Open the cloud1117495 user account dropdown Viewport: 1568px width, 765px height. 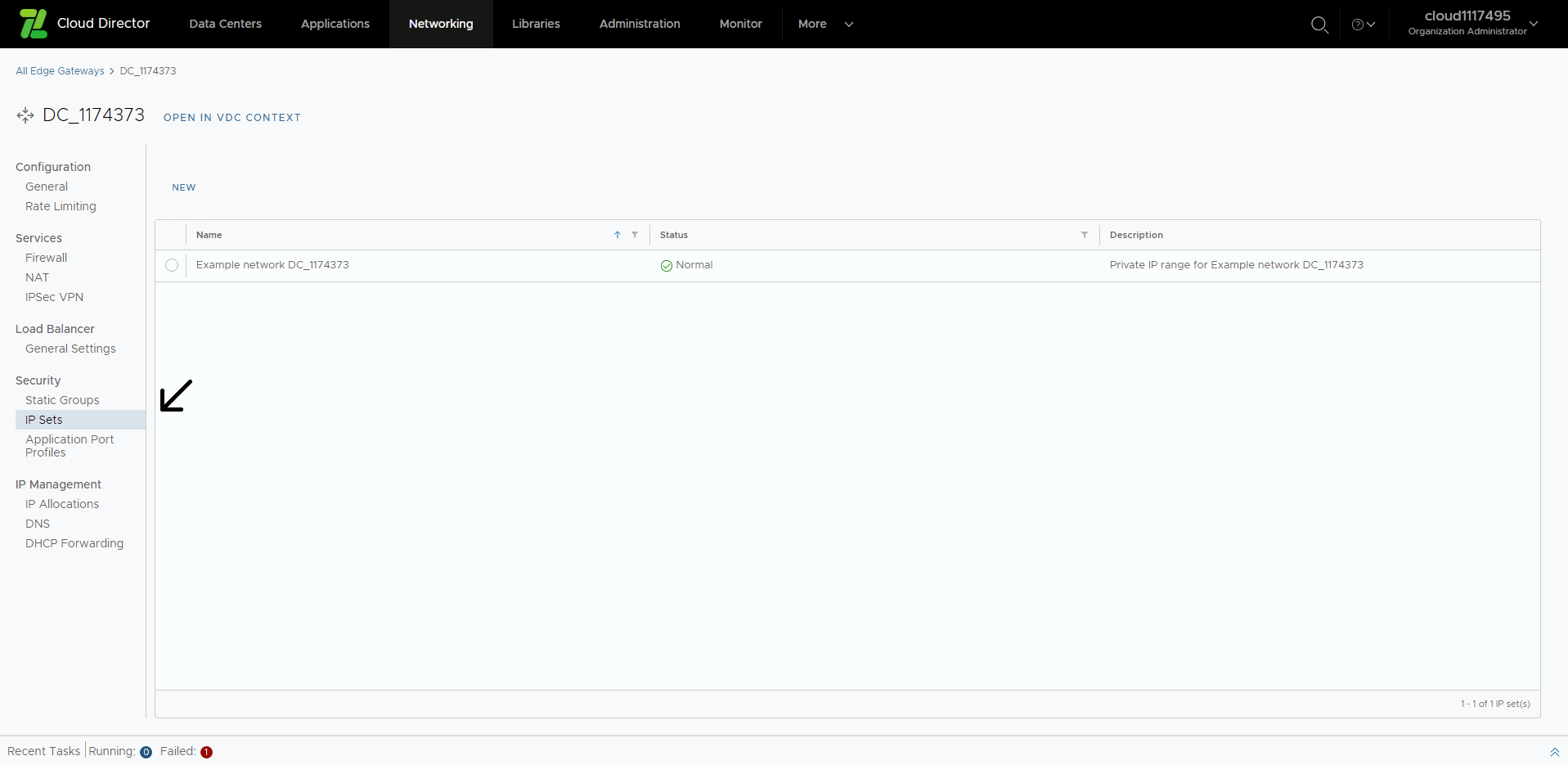[x=1473, y=24]
